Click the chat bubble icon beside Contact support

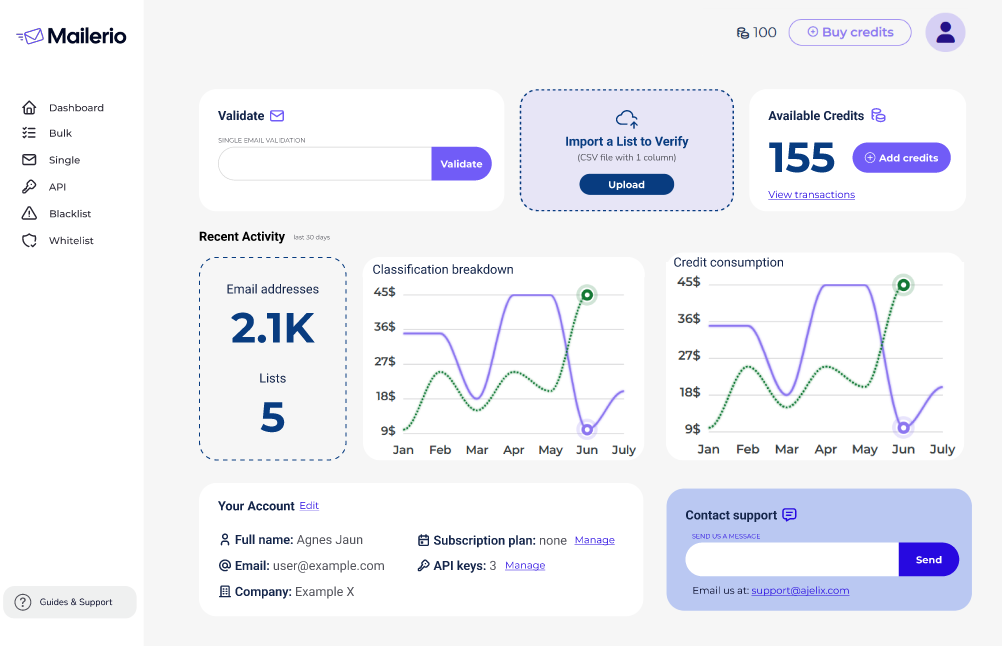(x=790, y=515)
